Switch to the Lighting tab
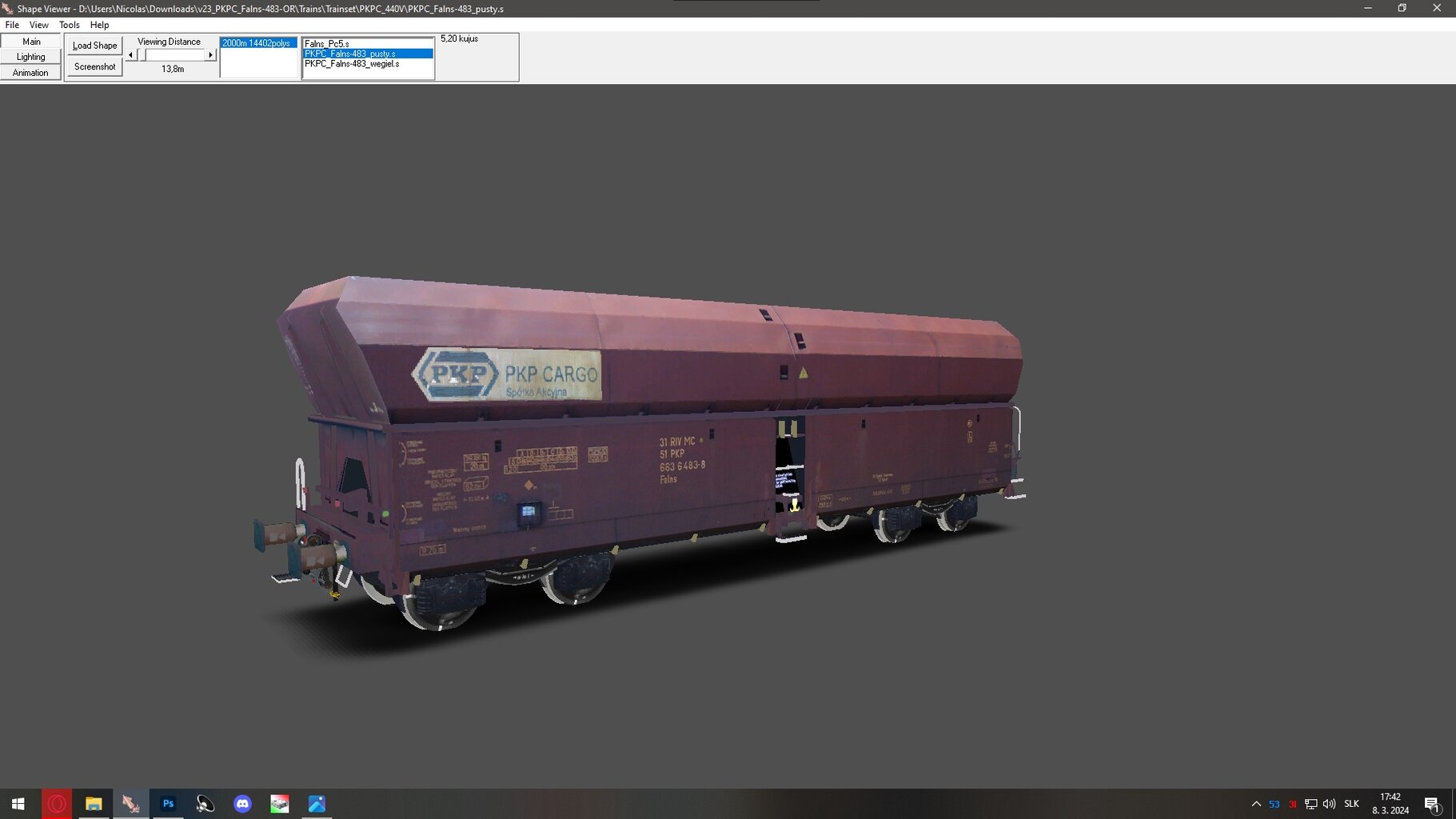1456x819 pixels. 30,57
